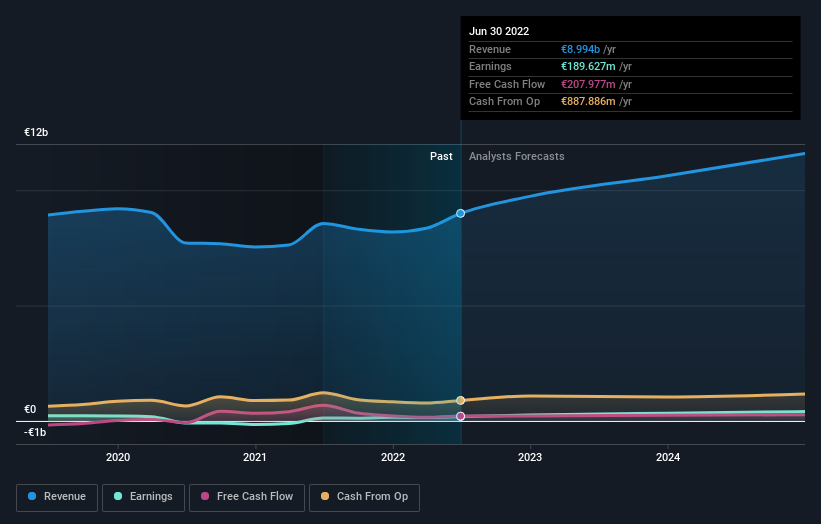Click the Jun 30 2022 tooltip date

499,31
